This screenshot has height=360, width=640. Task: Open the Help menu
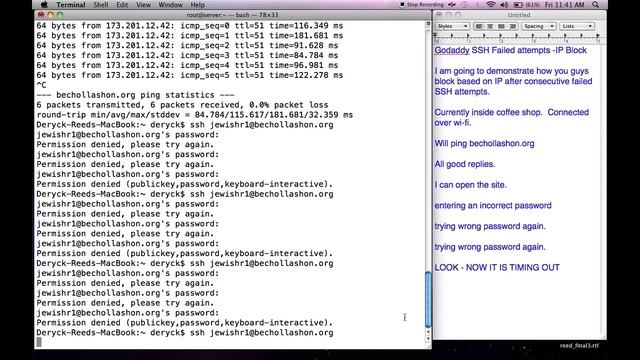(x=198, y=5)
